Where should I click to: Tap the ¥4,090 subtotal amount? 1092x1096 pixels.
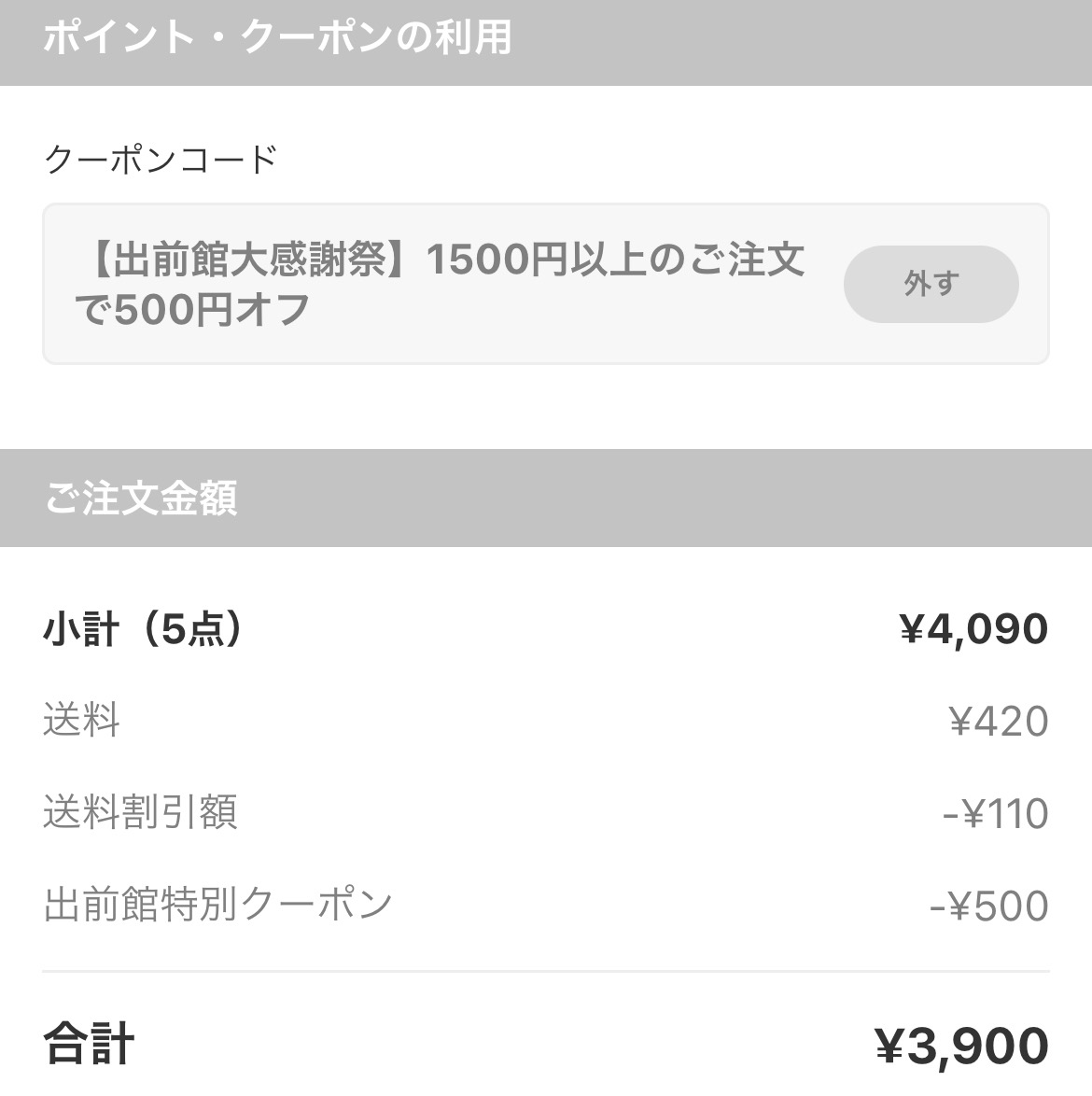[973, 628]
